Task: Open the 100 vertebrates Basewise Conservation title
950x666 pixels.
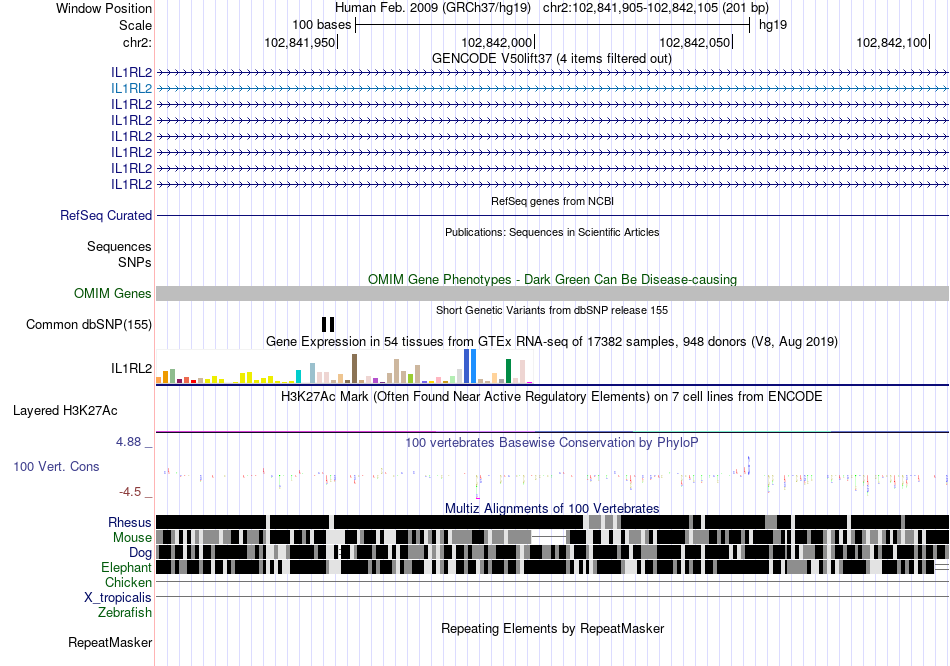Action: (552, 443)
